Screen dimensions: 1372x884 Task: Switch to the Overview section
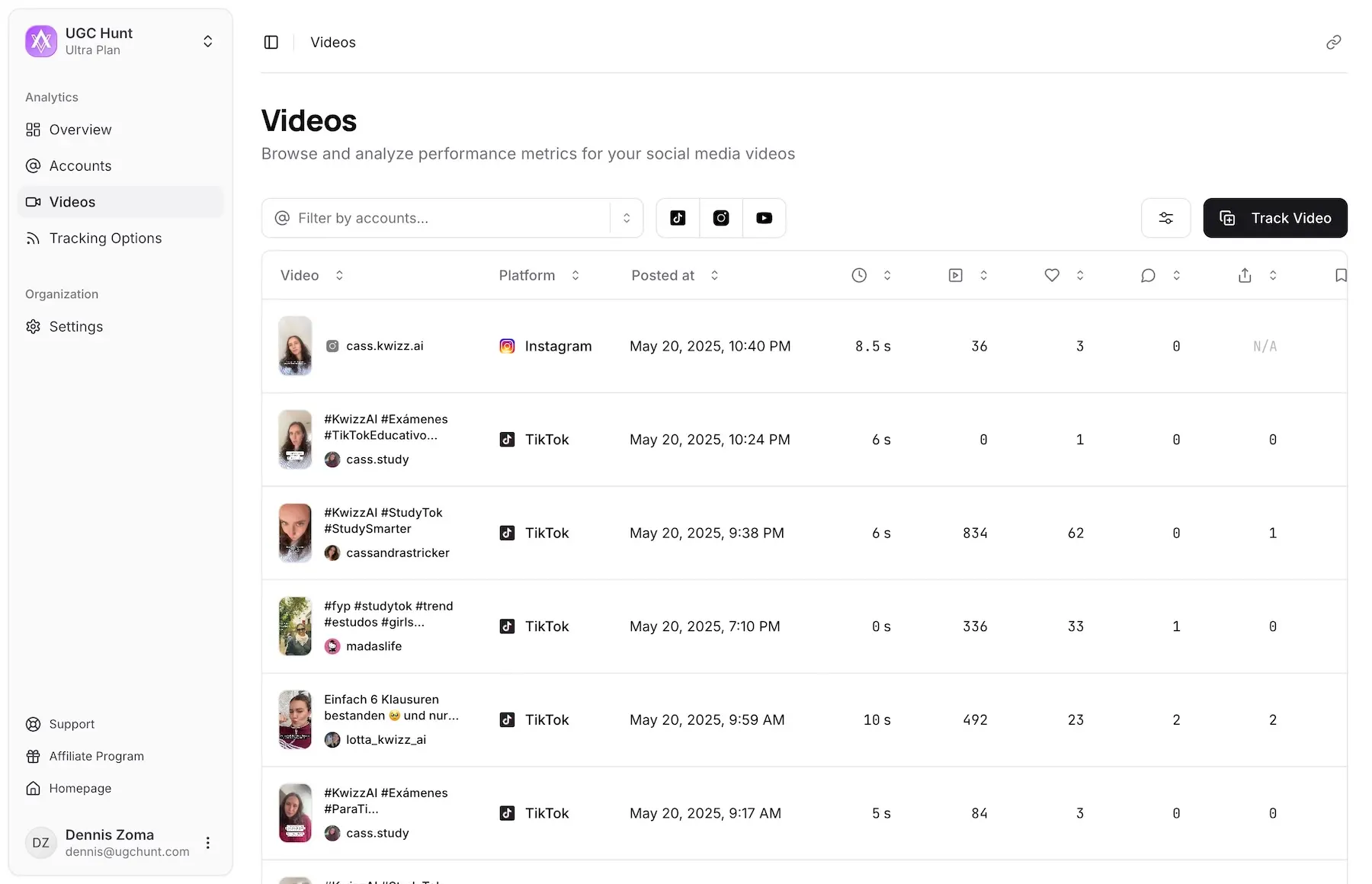point(79,130)
